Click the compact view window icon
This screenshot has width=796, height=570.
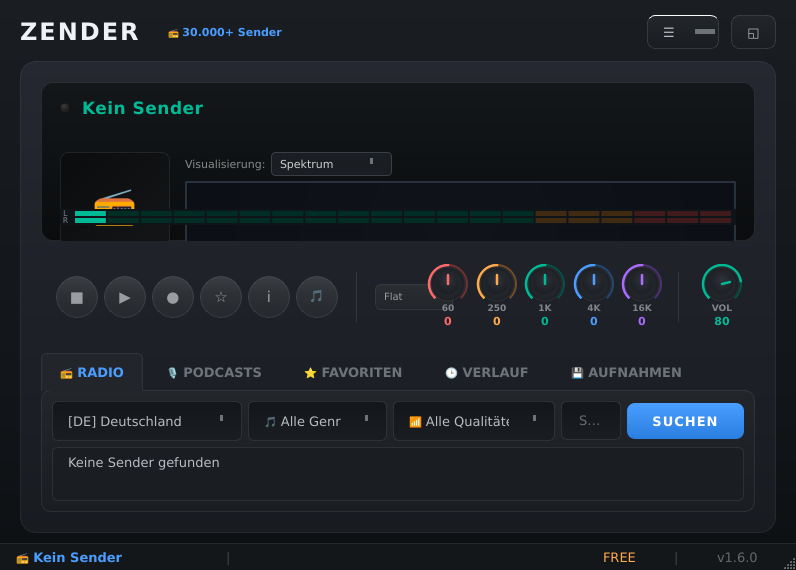pyautogui.click(x=753, y=32)
